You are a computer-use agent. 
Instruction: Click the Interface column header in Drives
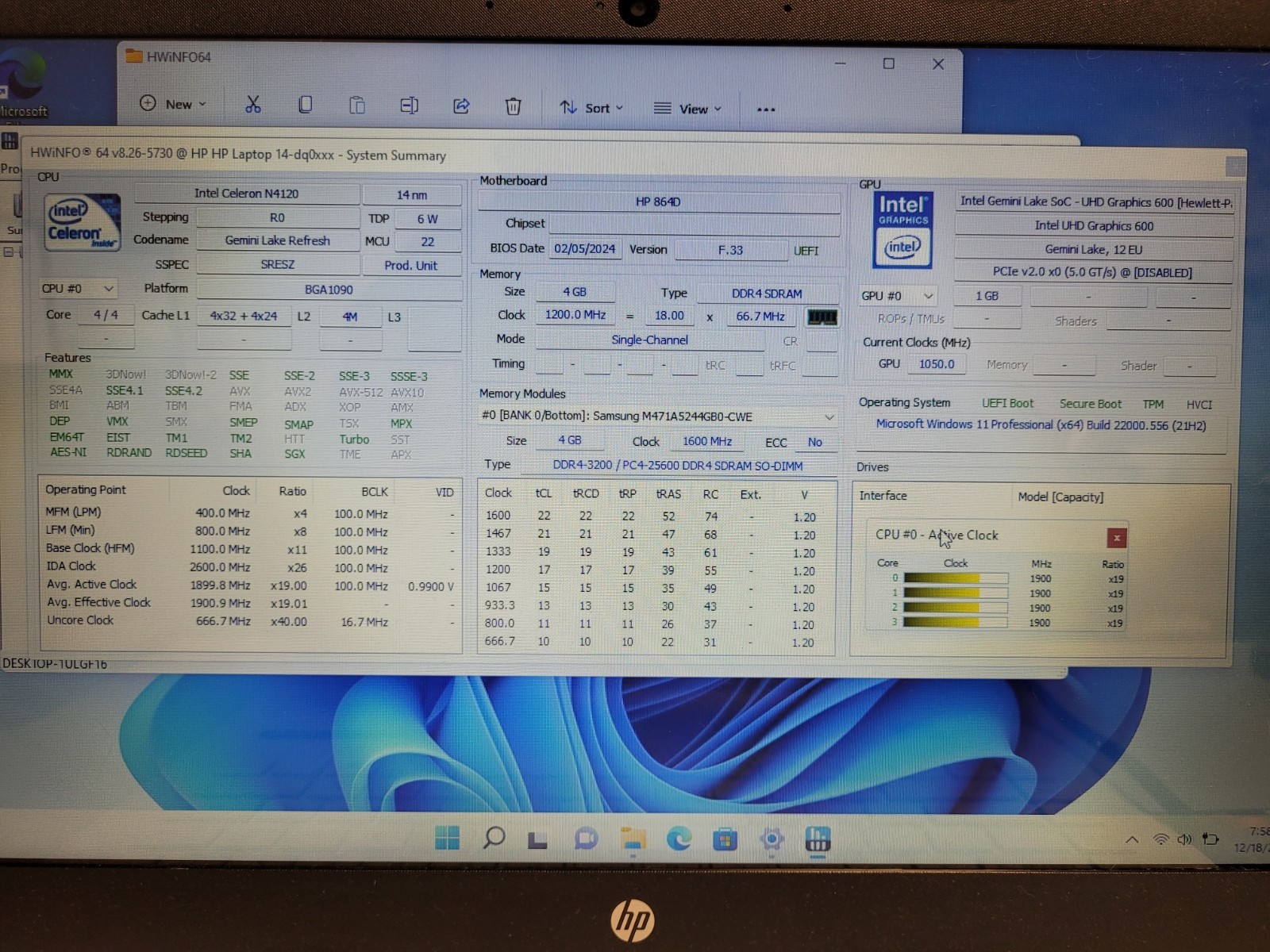(x=883, y=496)
